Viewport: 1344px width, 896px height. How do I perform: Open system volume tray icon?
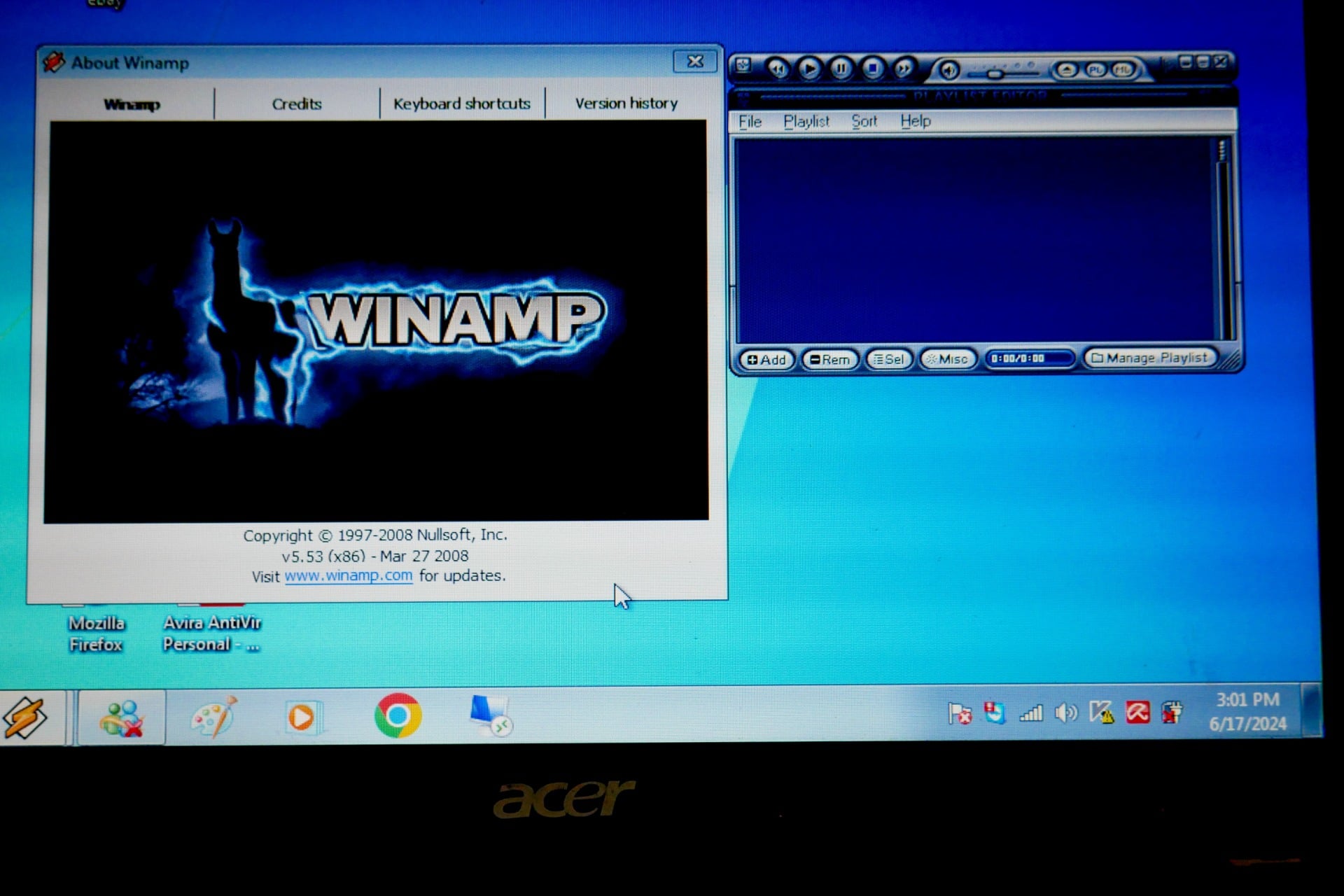pos(1065,713)
